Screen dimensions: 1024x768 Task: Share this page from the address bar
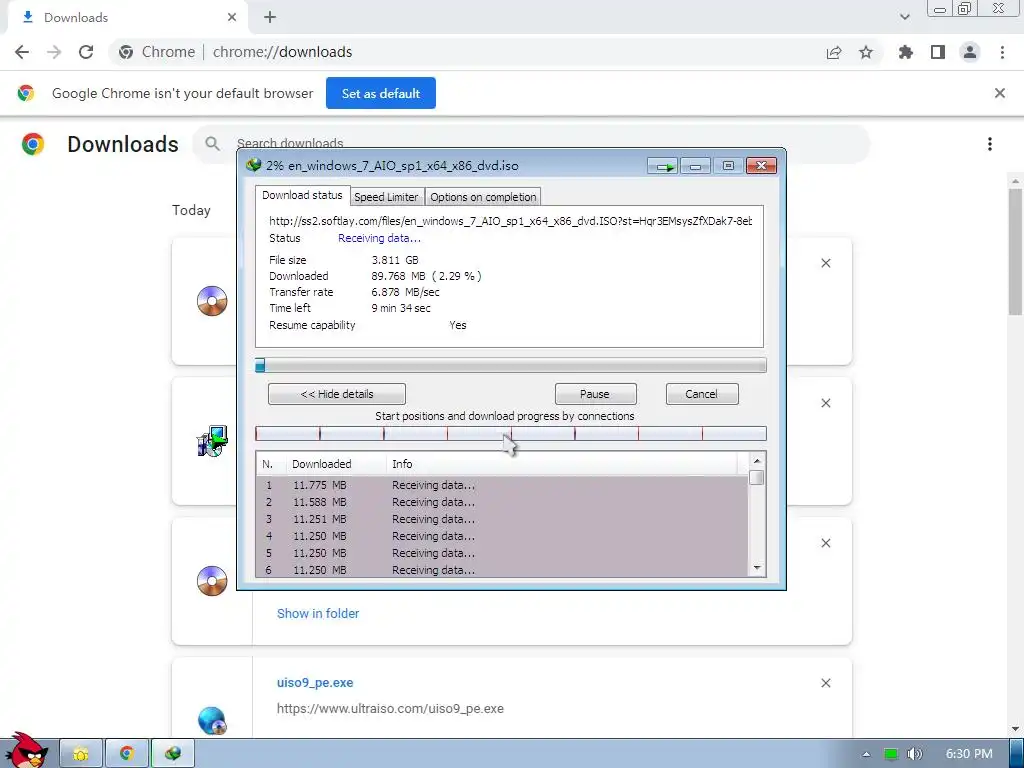pos(834,52)
